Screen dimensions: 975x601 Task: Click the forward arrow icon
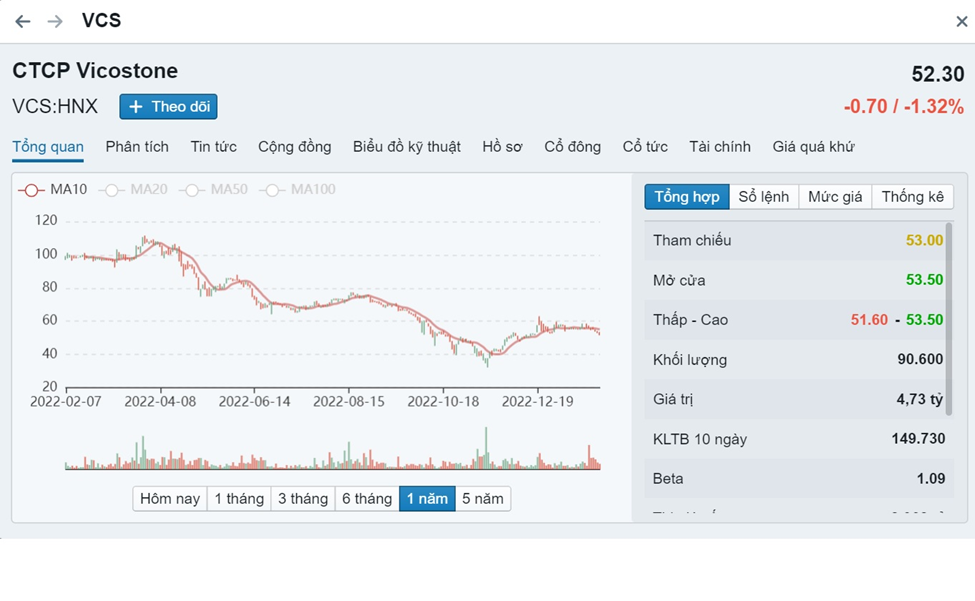[55, 21]
